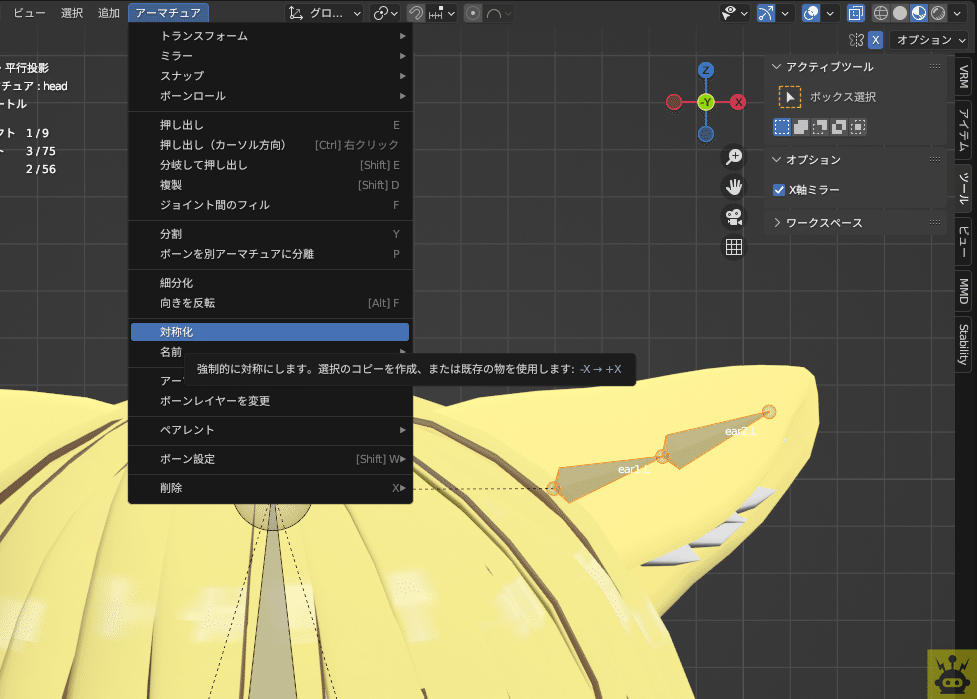Choose 押し出し menu entry
977x699 pixels.
tap(270, 125)
